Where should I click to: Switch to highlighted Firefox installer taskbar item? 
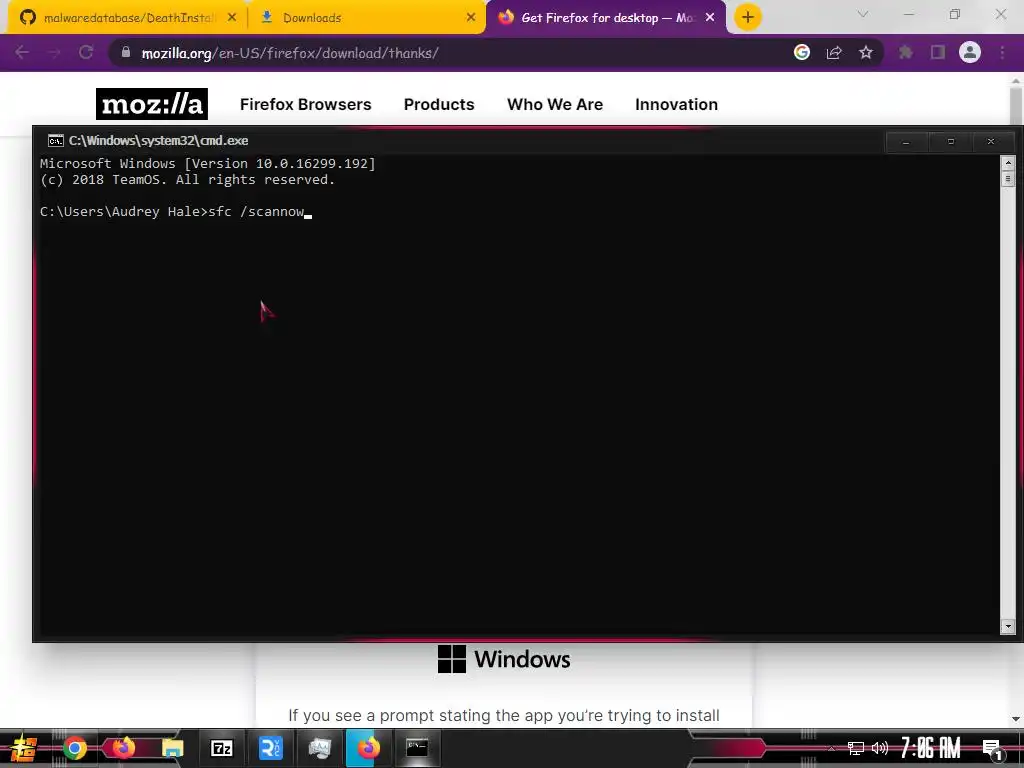368,748
